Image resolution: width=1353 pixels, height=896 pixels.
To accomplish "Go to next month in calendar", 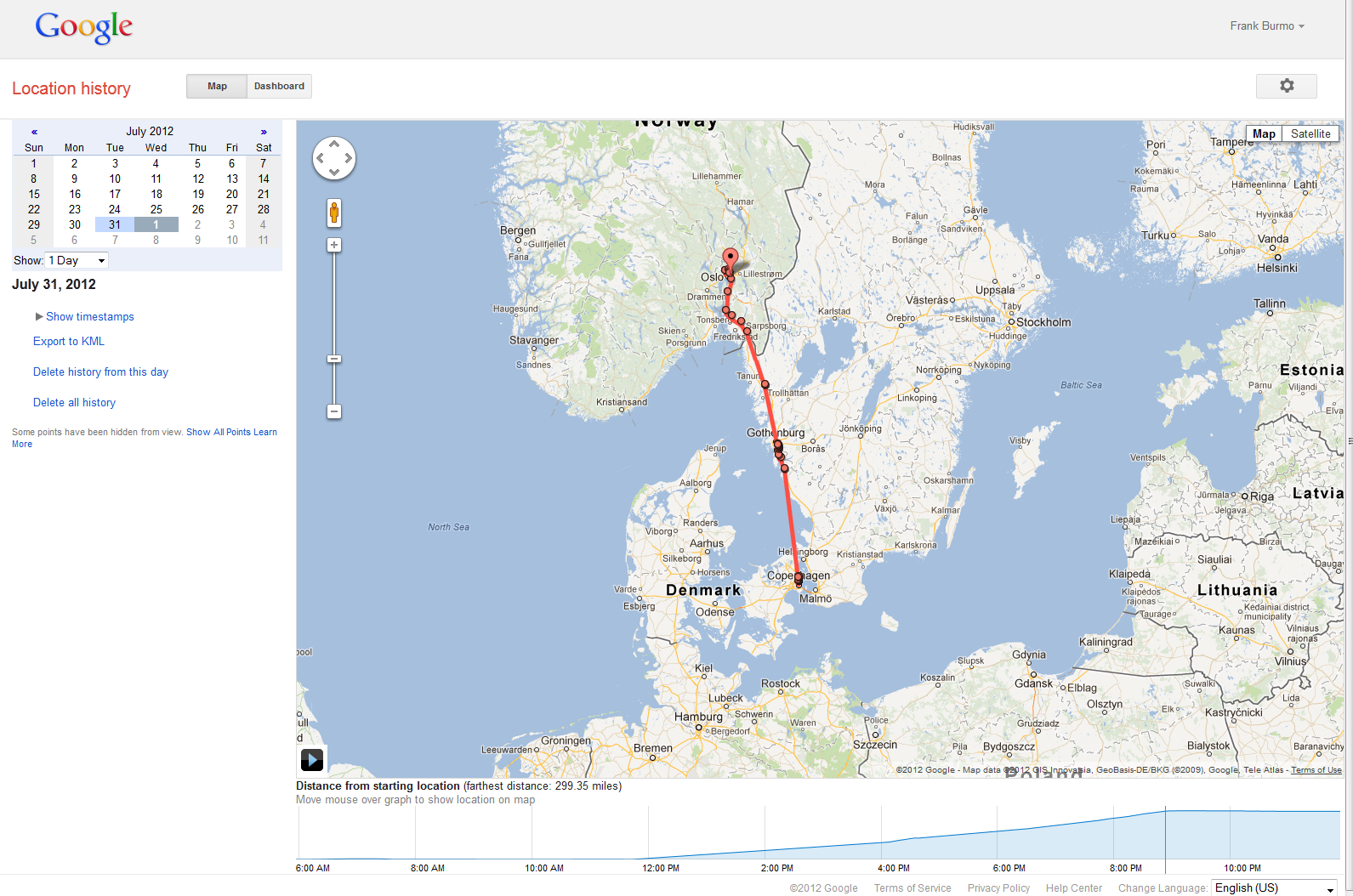I will 264,132.
